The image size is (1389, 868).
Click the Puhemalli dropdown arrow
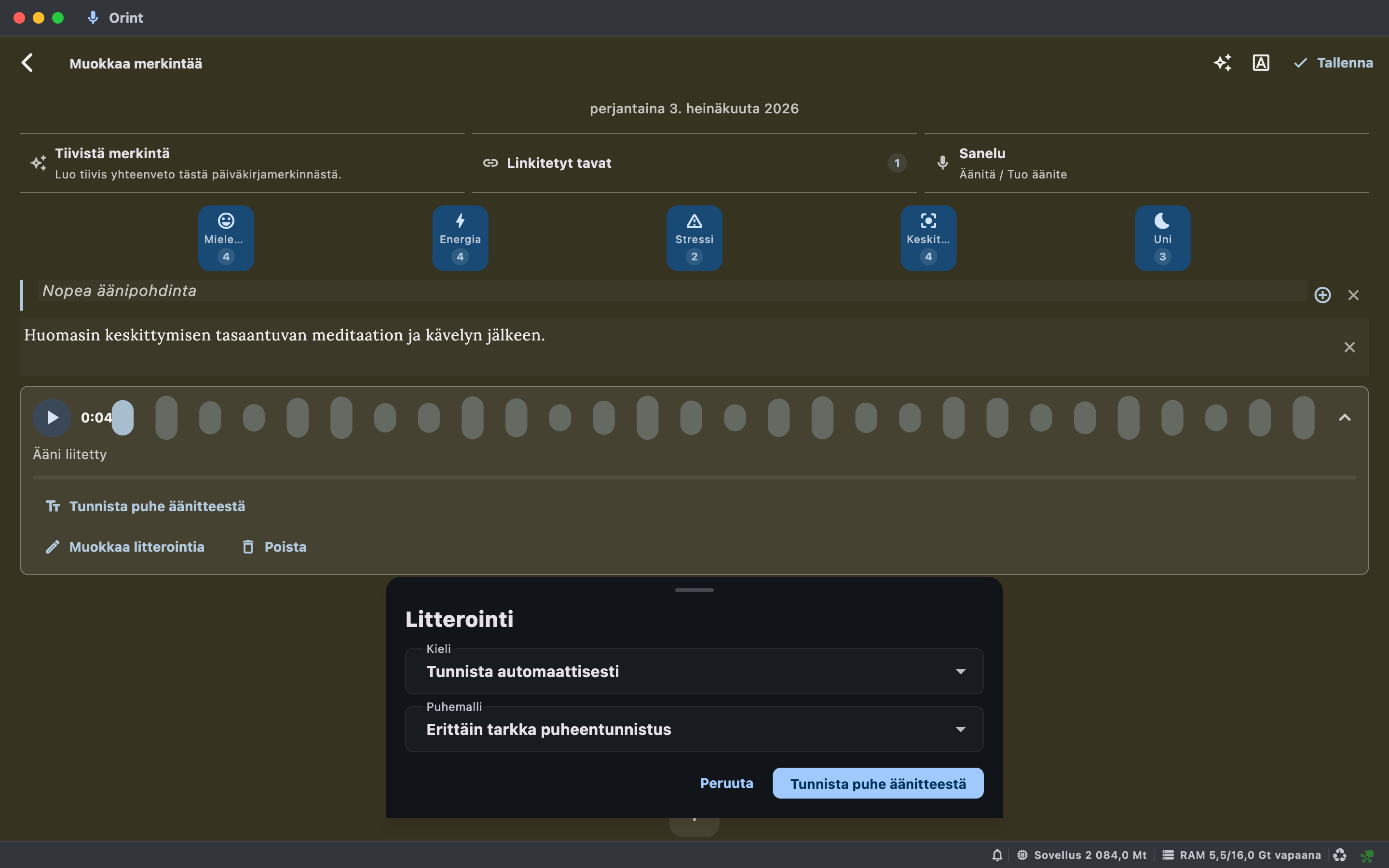point(960,729)
